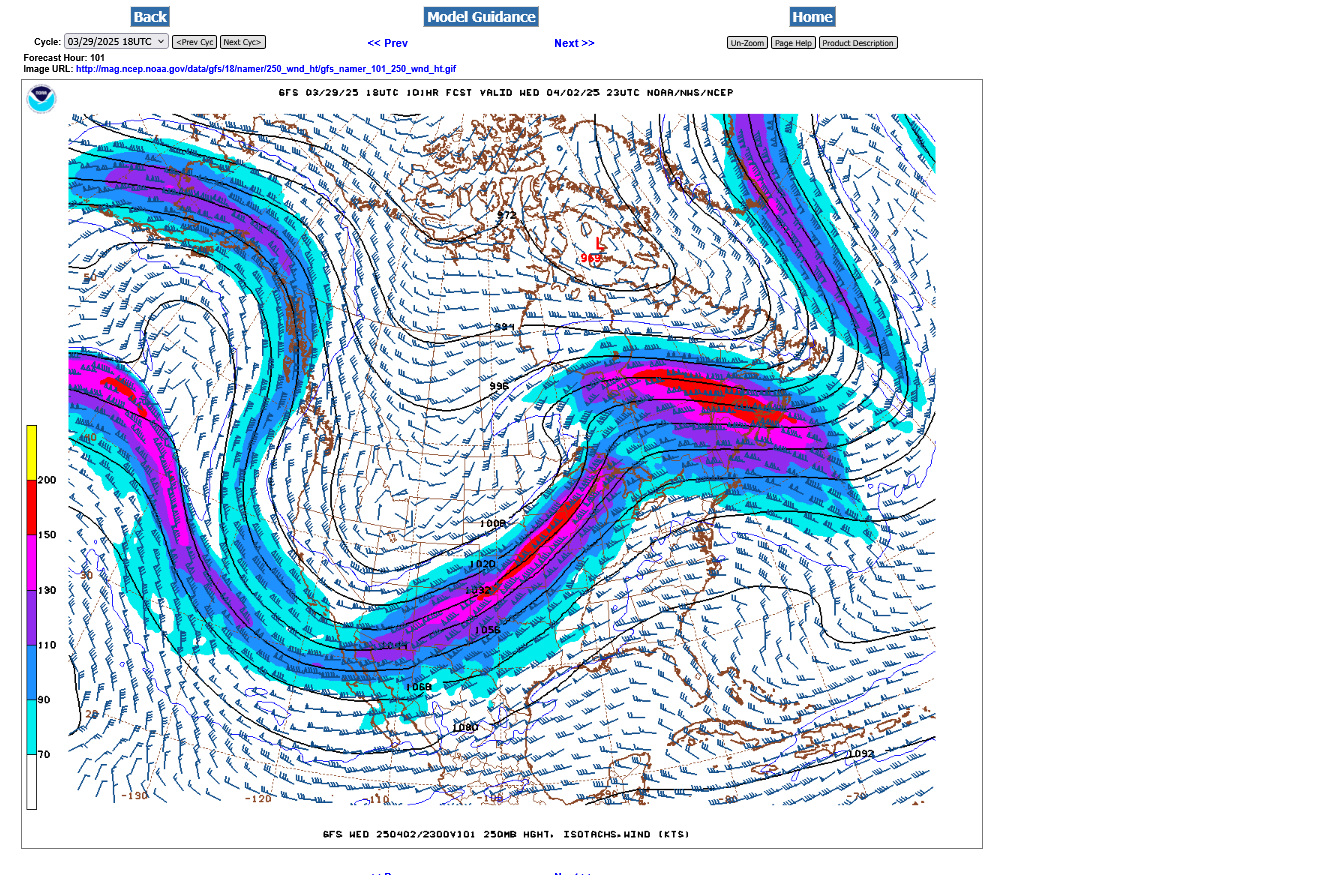Click the << Prev forecast hour link
This screenshot has width=1326, height=875.
coord(388,43)
